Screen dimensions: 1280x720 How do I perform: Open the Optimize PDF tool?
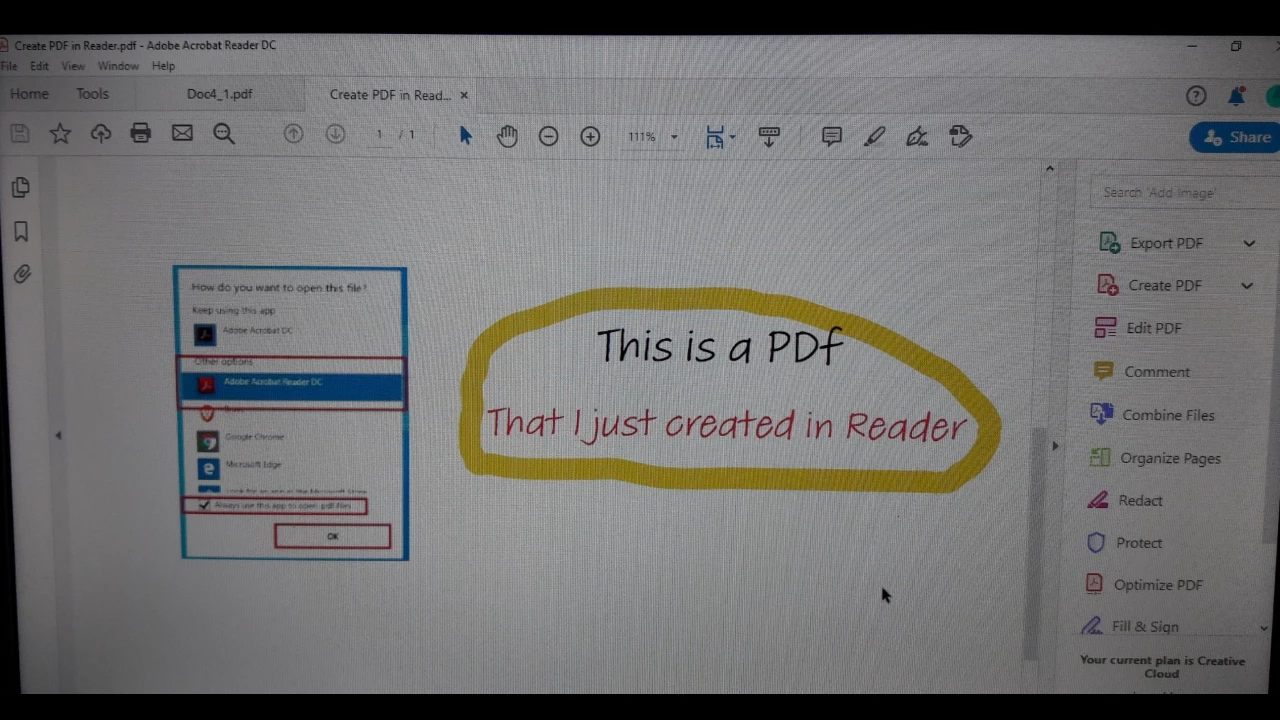coord(1143,584)
